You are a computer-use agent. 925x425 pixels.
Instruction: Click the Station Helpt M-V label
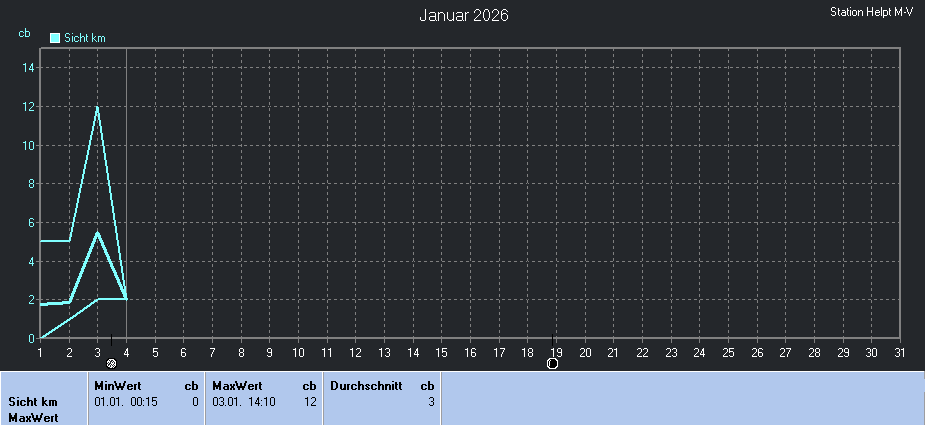coord(872,12)
